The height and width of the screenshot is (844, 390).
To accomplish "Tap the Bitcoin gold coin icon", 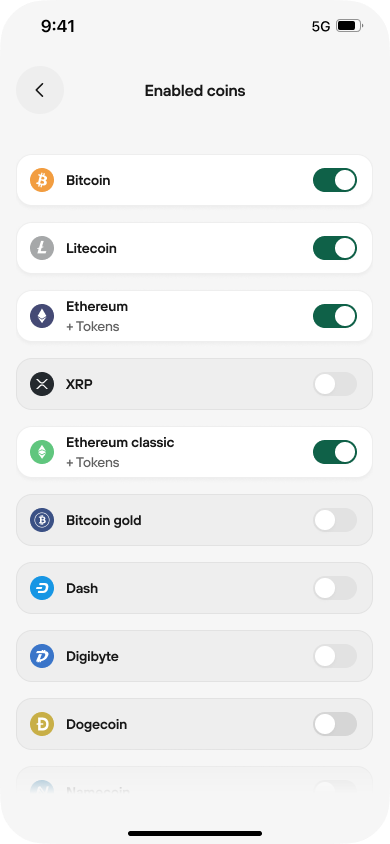I will (42, 520).
